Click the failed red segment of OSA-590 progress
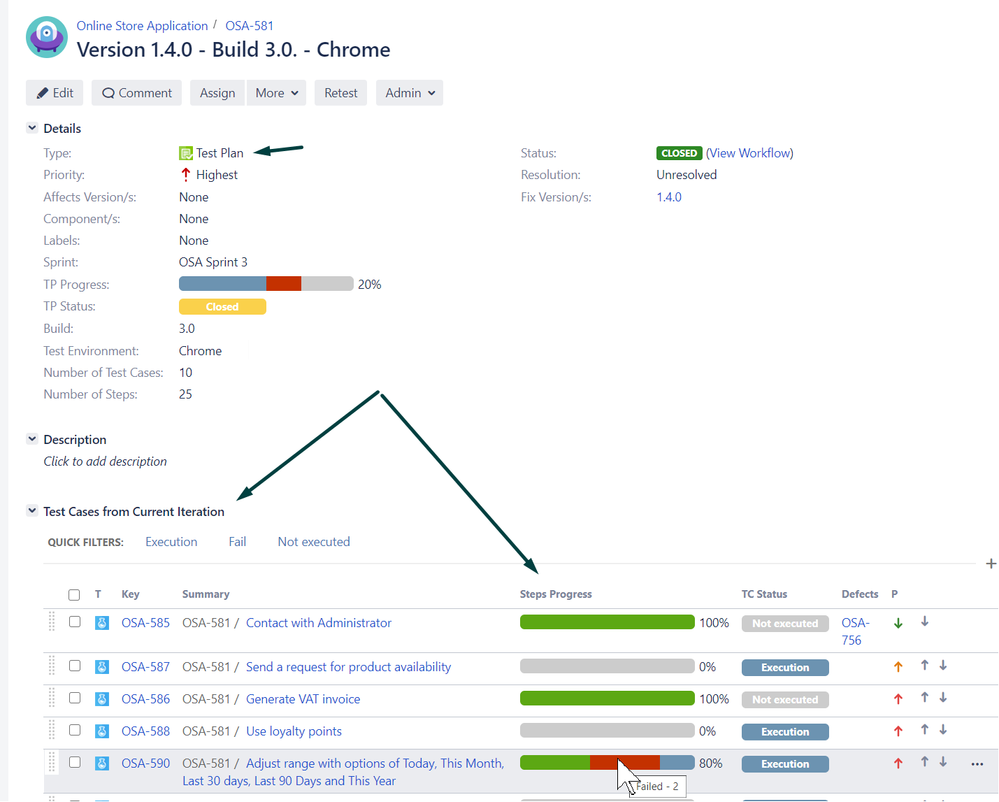The width and height of the screenshot is (999, 802). (624, 763)
